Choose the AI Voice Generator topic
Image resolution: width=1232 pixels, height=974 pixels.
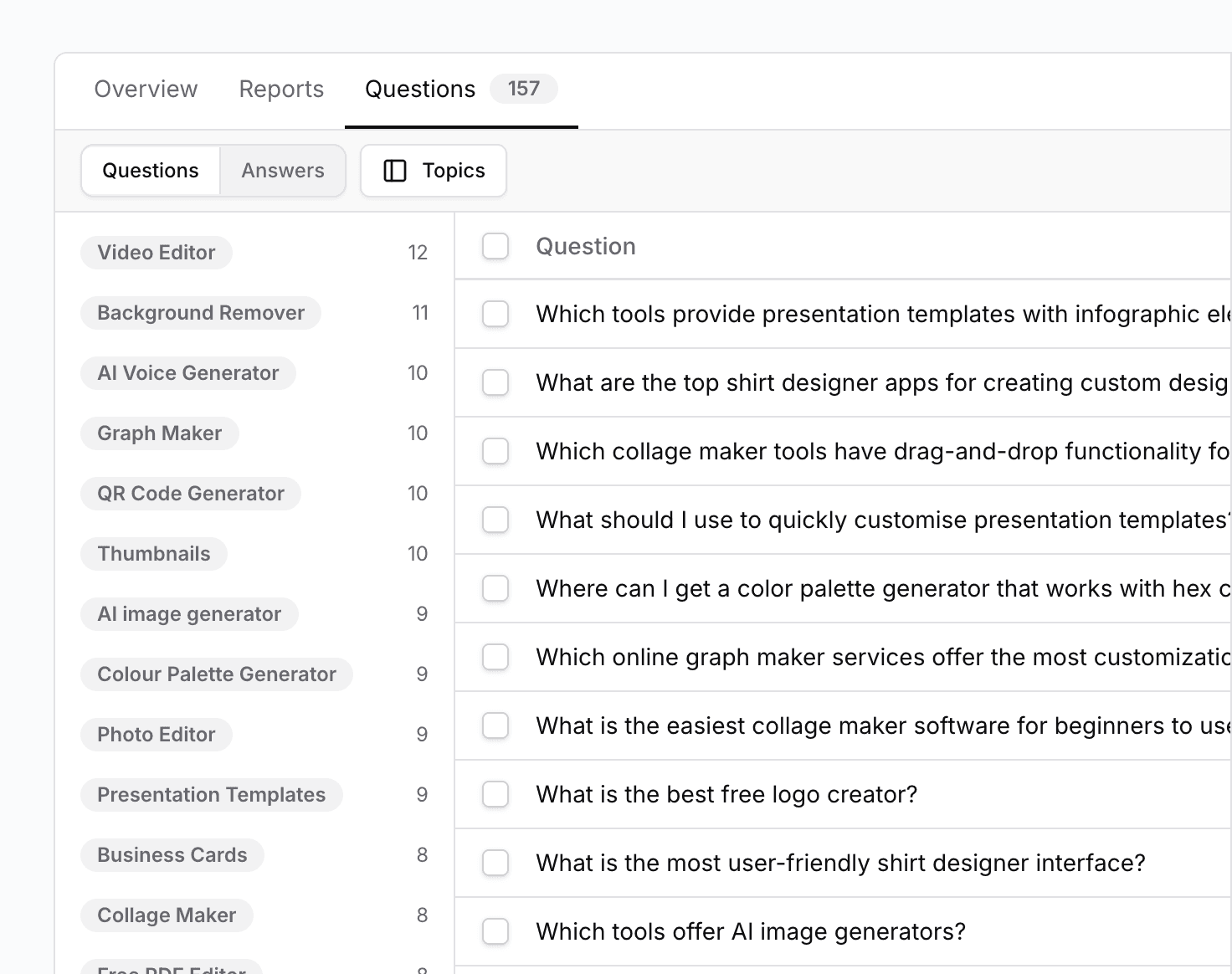coord(188,372)
